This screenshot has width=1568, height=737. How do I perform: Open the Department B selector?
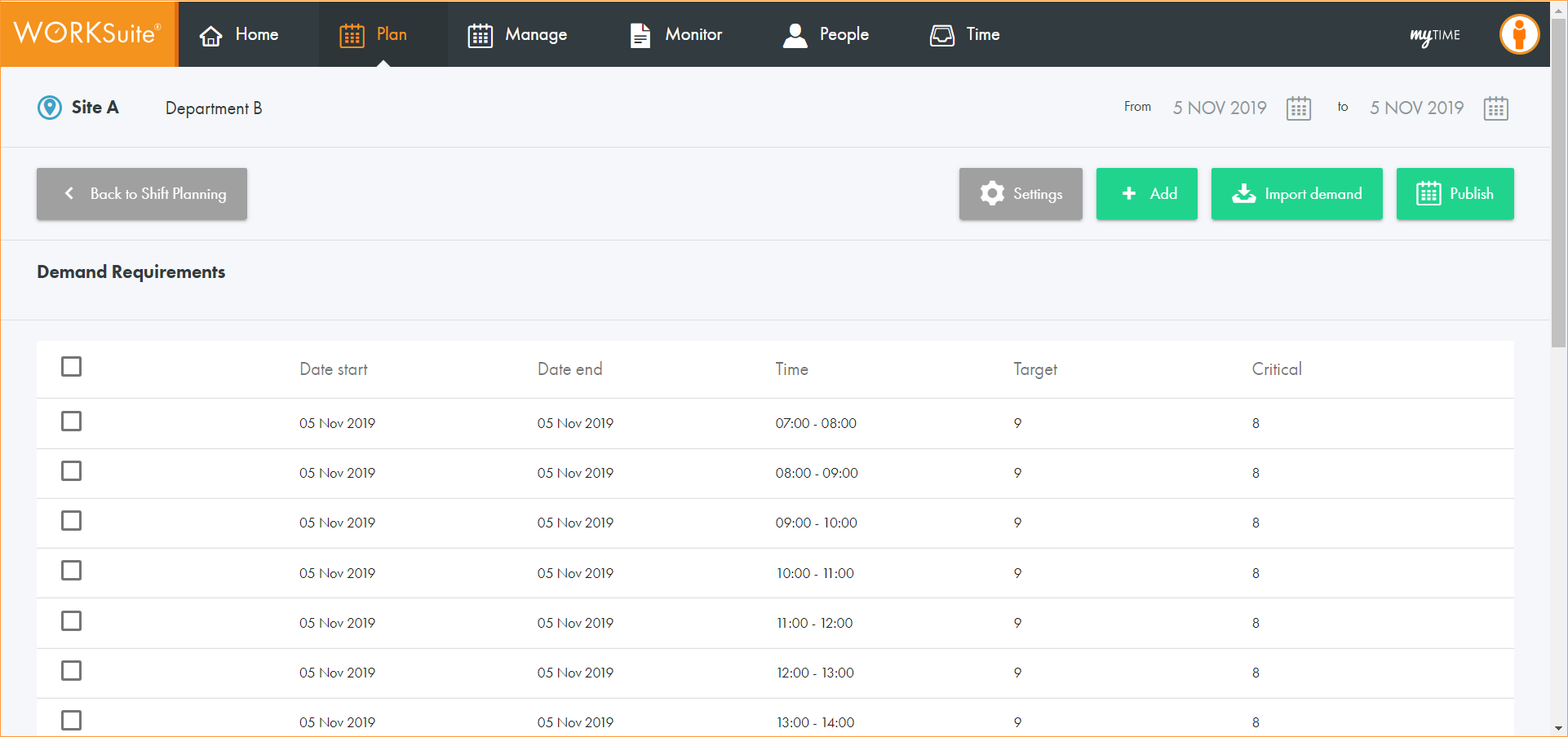pos(214,108)
